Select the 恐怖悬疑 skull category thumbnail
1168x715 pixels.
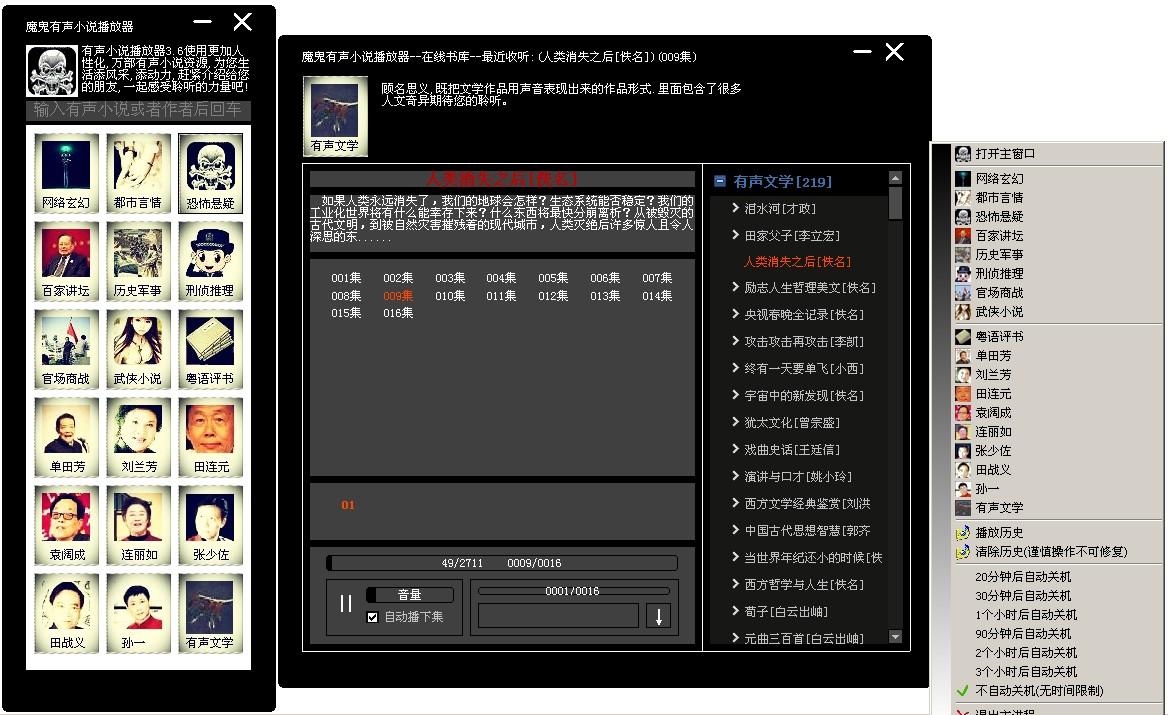[x=210, y=174]
